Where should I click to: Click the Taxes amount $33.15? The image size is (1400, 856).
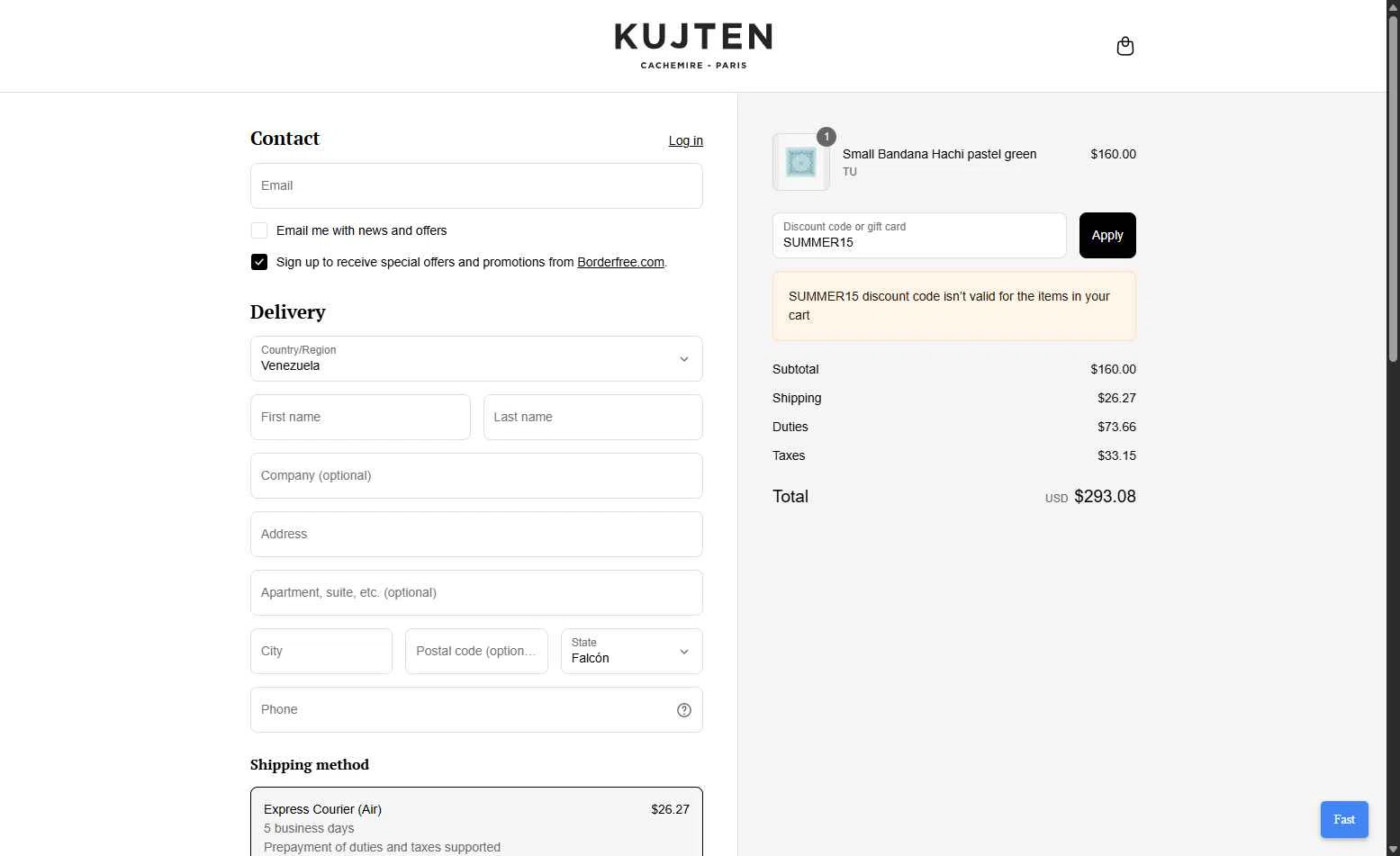1116,455
